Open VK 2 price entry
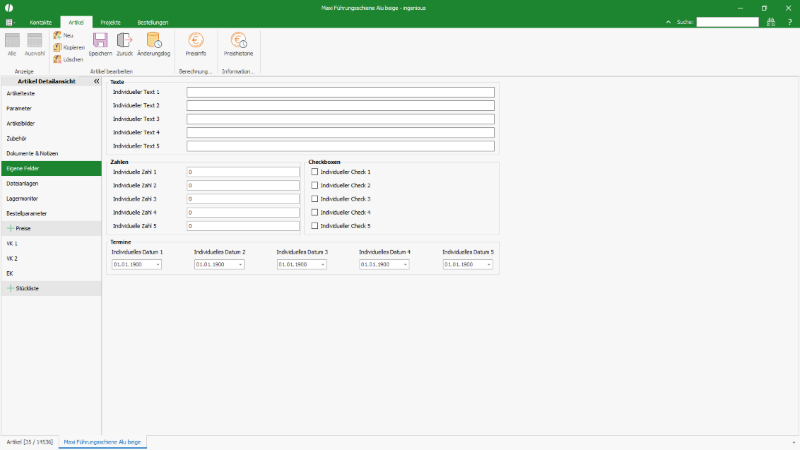The image size is (800, 450). click(51, 258)
